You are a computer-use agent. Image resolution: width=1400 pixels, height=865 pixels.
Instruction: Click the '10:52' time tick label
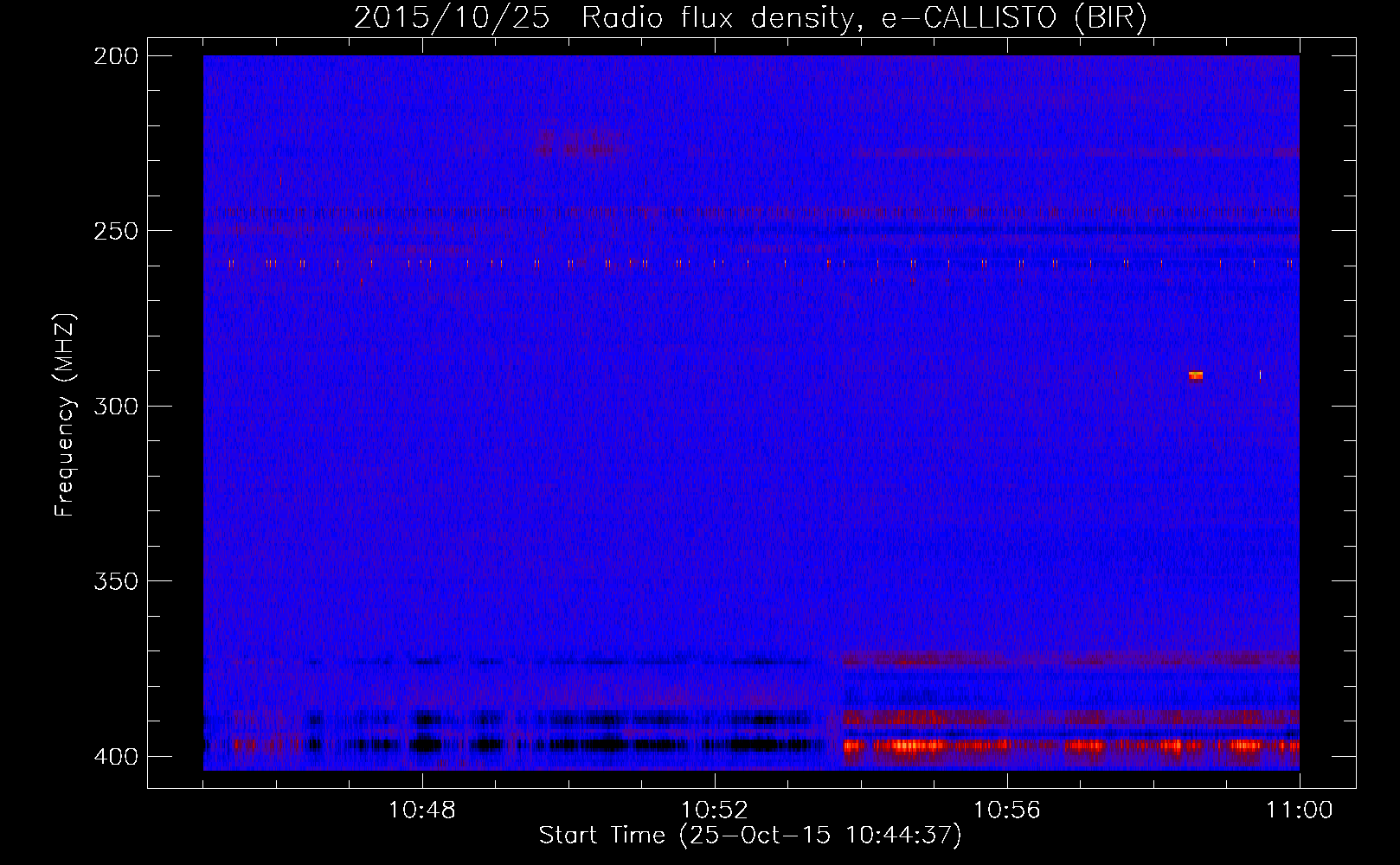pos(715,811)
